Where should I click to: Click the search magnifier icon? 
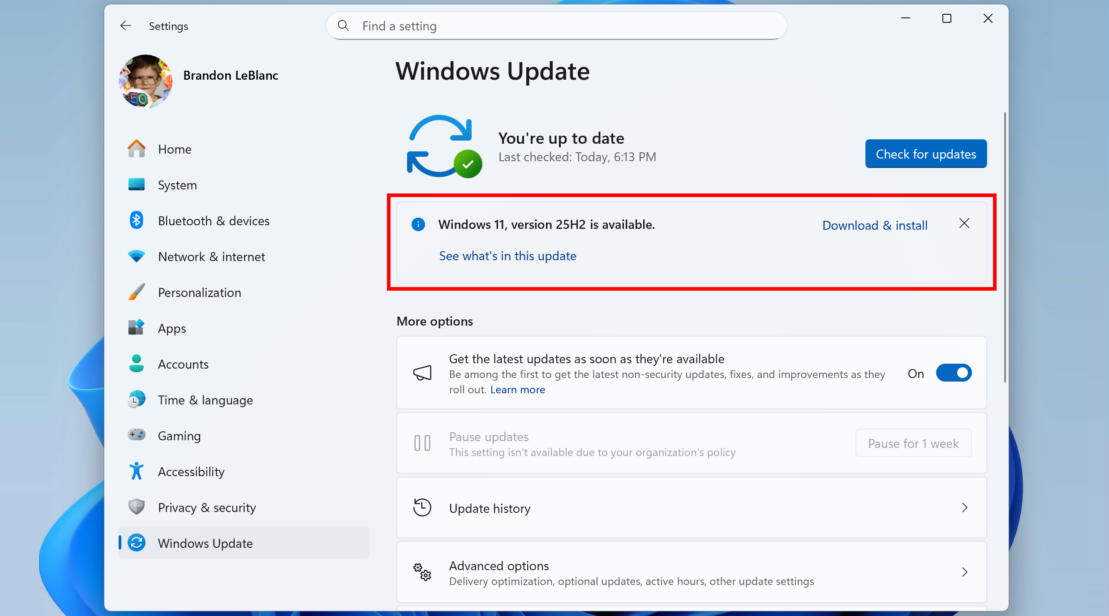pyautogui.click(x=343, y=25)
